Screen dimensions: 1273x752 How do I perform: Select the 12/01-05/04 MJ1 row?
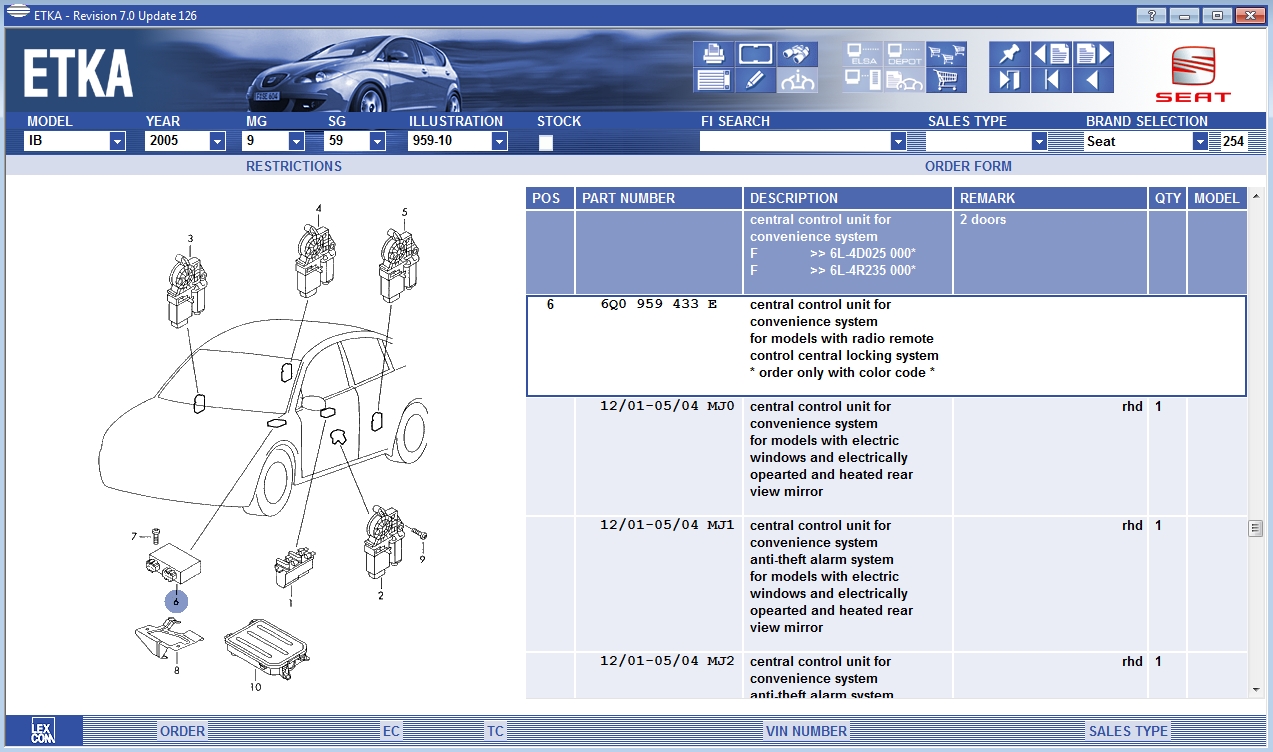pos(887,584)
